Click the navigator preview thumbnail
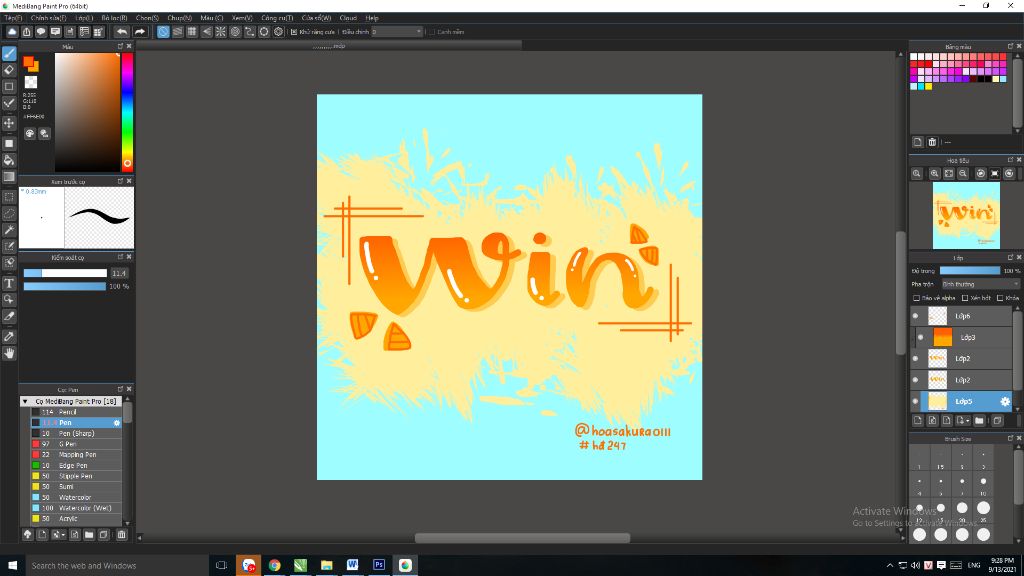This screenshot has width=1024, height=576. 966,216
